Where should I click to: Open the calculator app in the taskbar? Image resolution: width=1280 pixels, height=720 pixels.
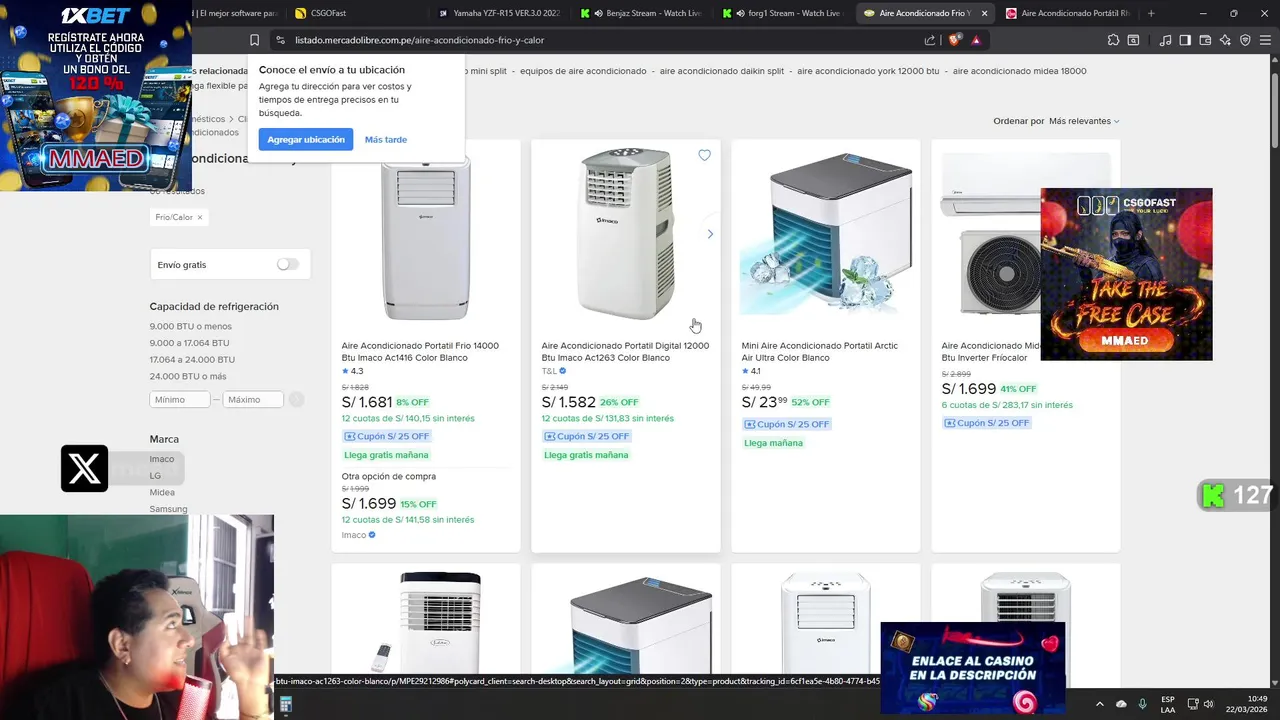[x=285, y=705]
